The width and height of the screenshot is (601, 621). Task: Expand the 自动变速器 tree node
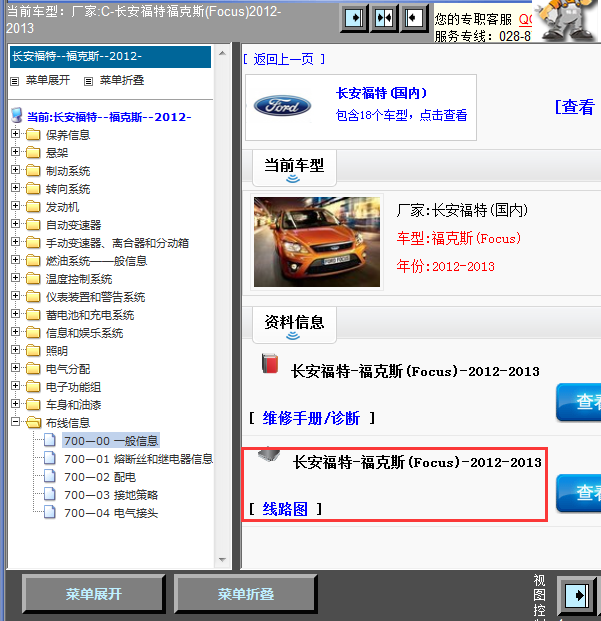pos(15,224)
